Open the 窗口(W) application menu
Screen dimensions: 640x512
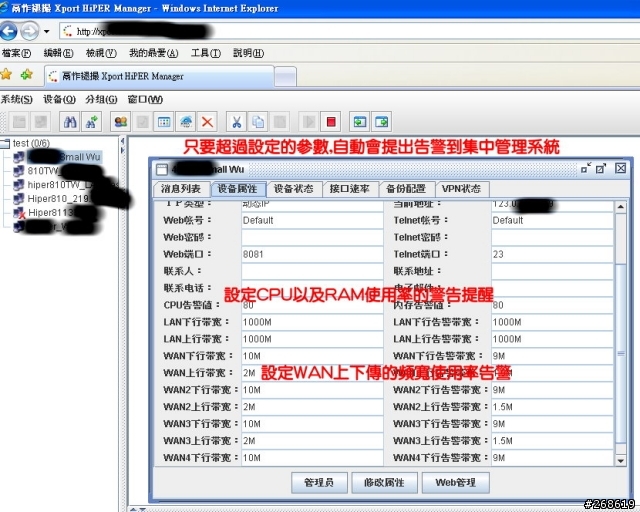[145, 99]
